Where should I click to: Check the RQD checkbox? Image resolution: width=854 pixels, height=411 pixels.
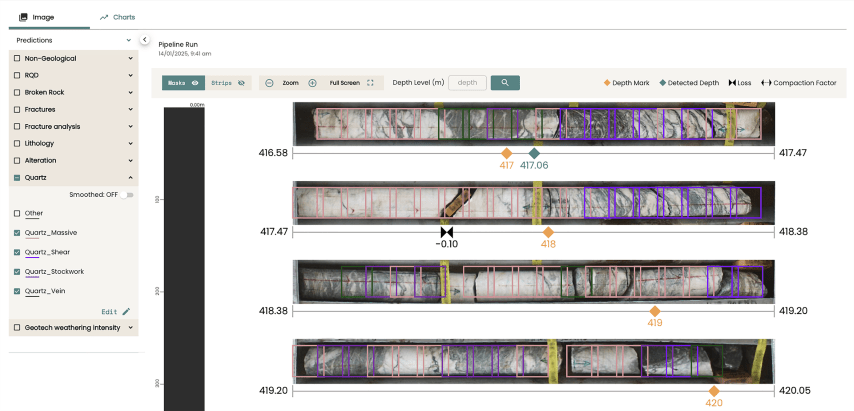point(17,75)
